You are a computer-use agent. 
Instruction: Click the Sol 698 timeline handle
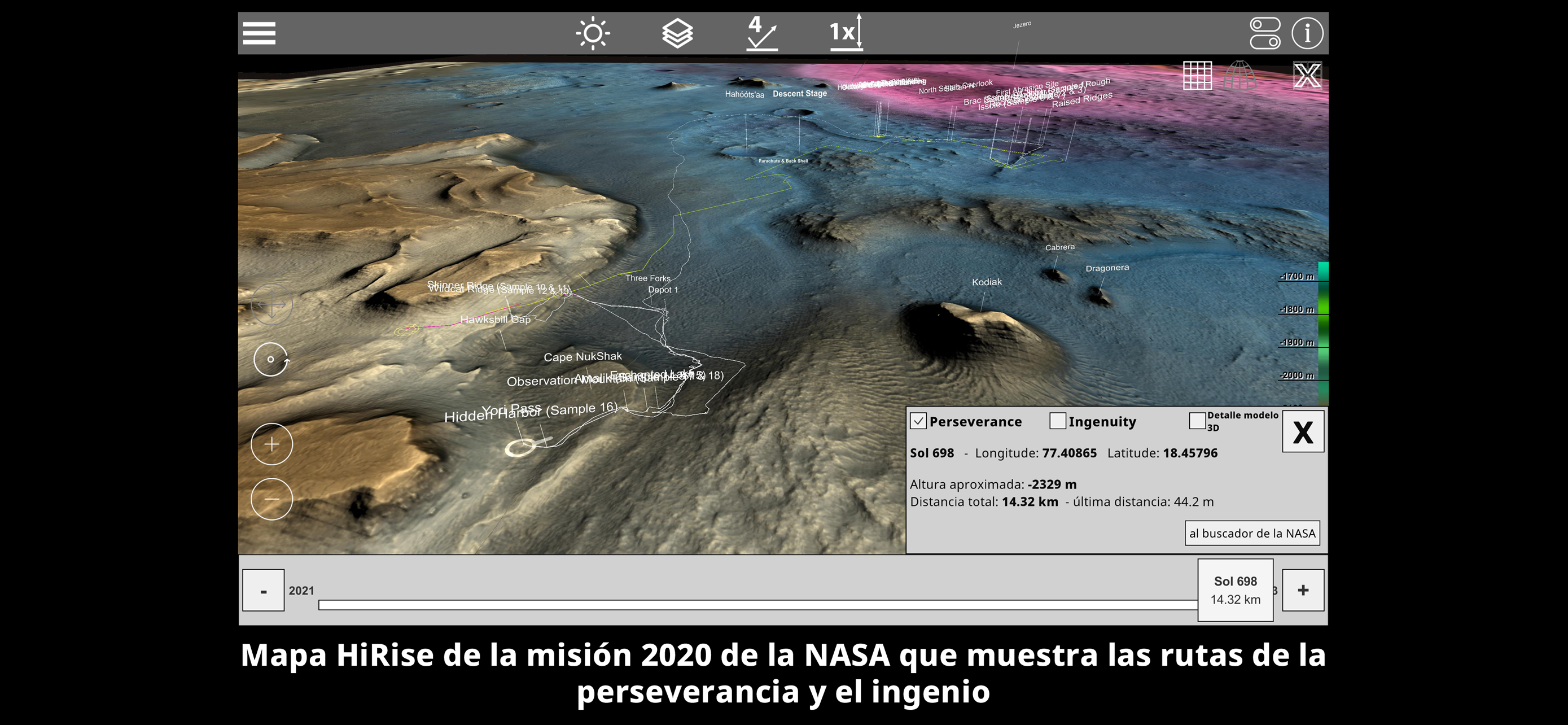tap(1235, 590)
